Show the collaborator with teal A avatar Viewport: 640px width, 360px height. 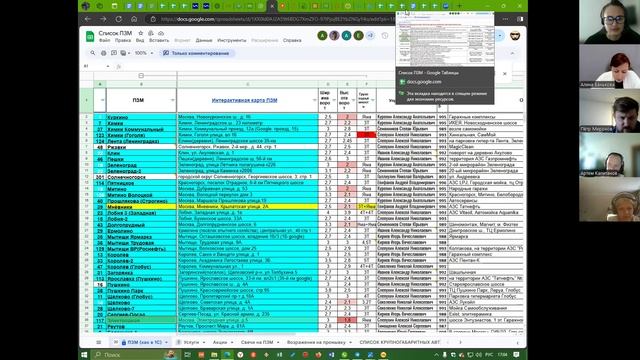[346, 36]
